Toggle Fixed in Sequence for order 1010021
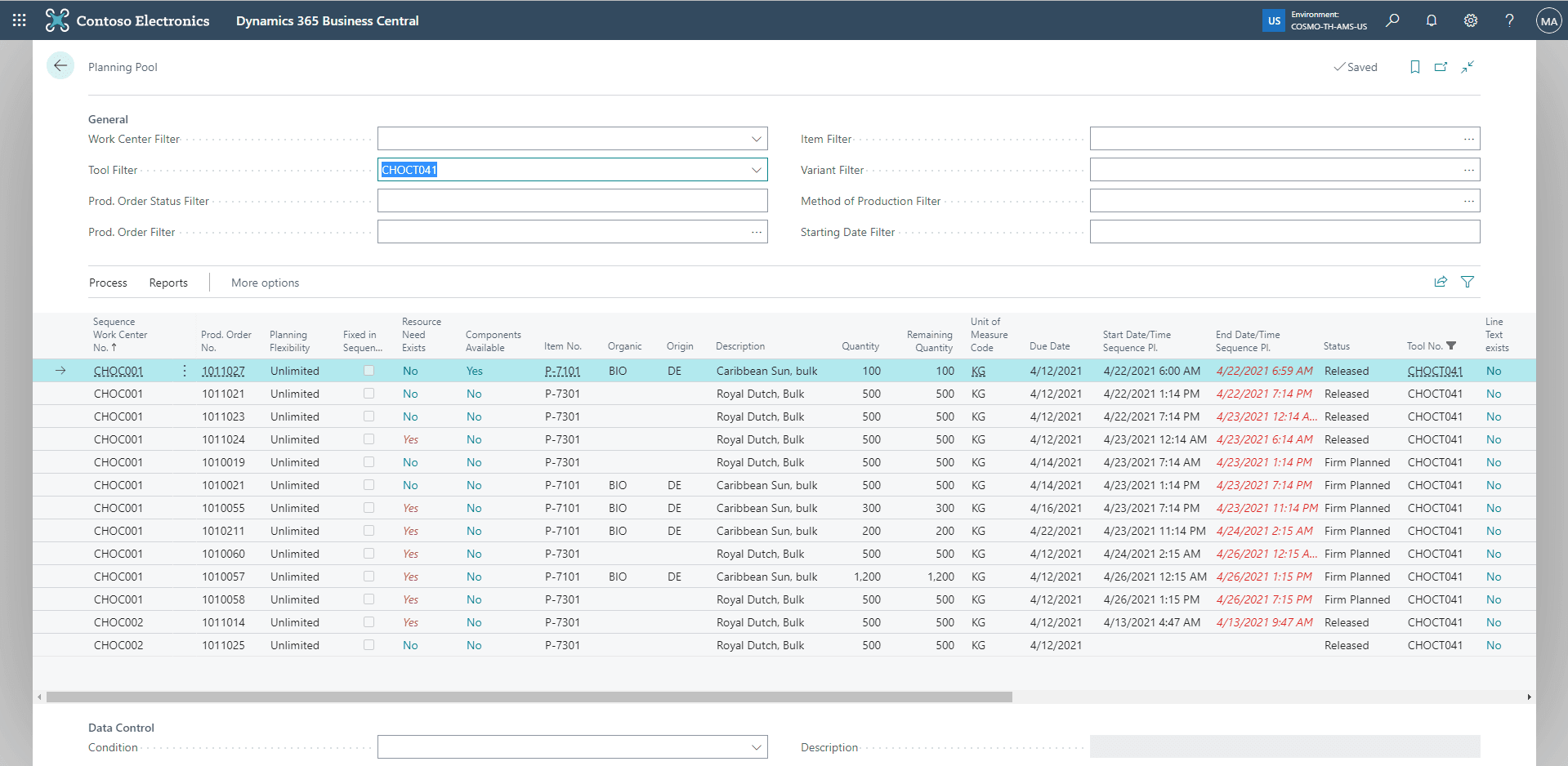This screenshot has height=766, width=1568. click(x=369, y=485)
